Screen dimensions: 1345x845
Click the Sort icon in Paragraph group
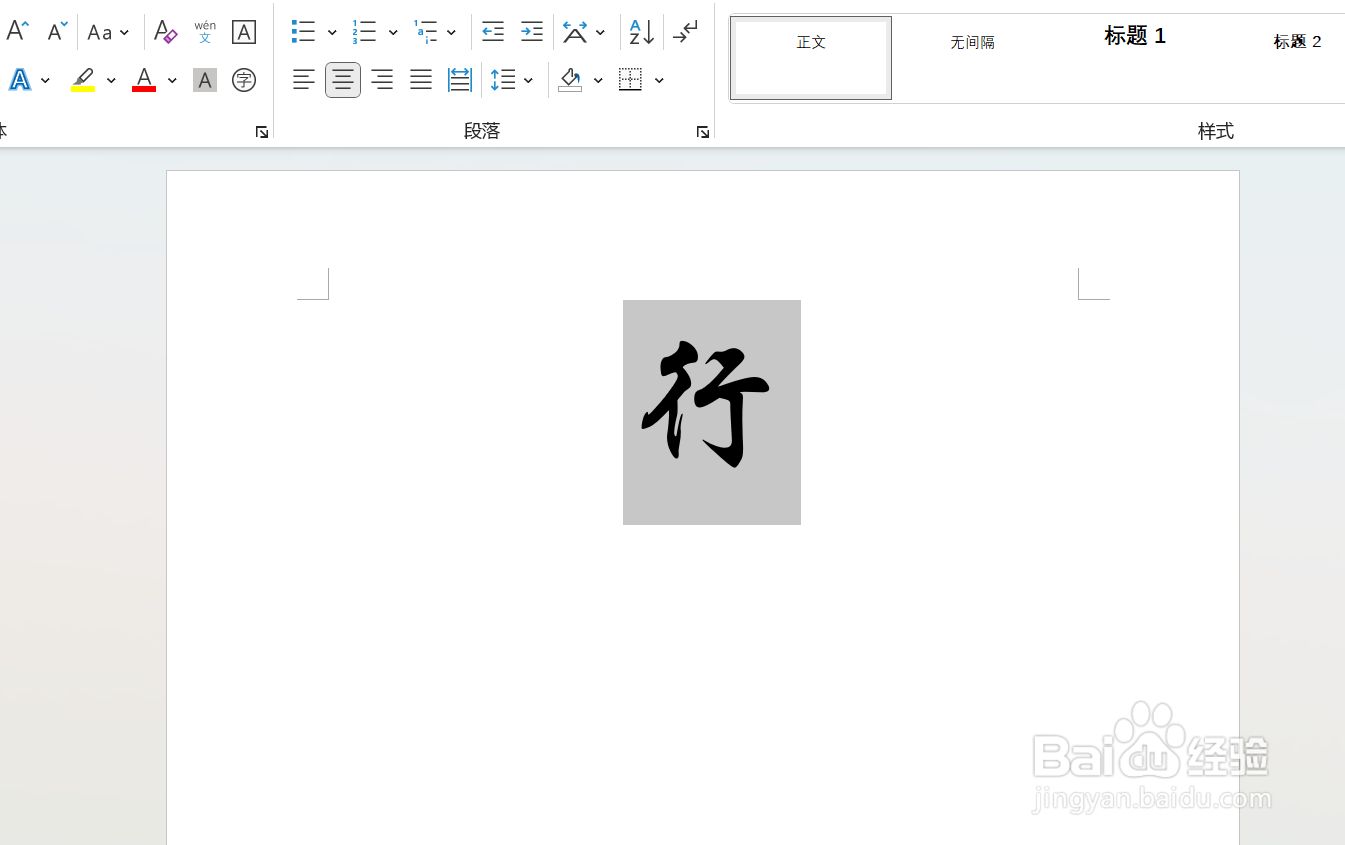[x=641, y=31]
